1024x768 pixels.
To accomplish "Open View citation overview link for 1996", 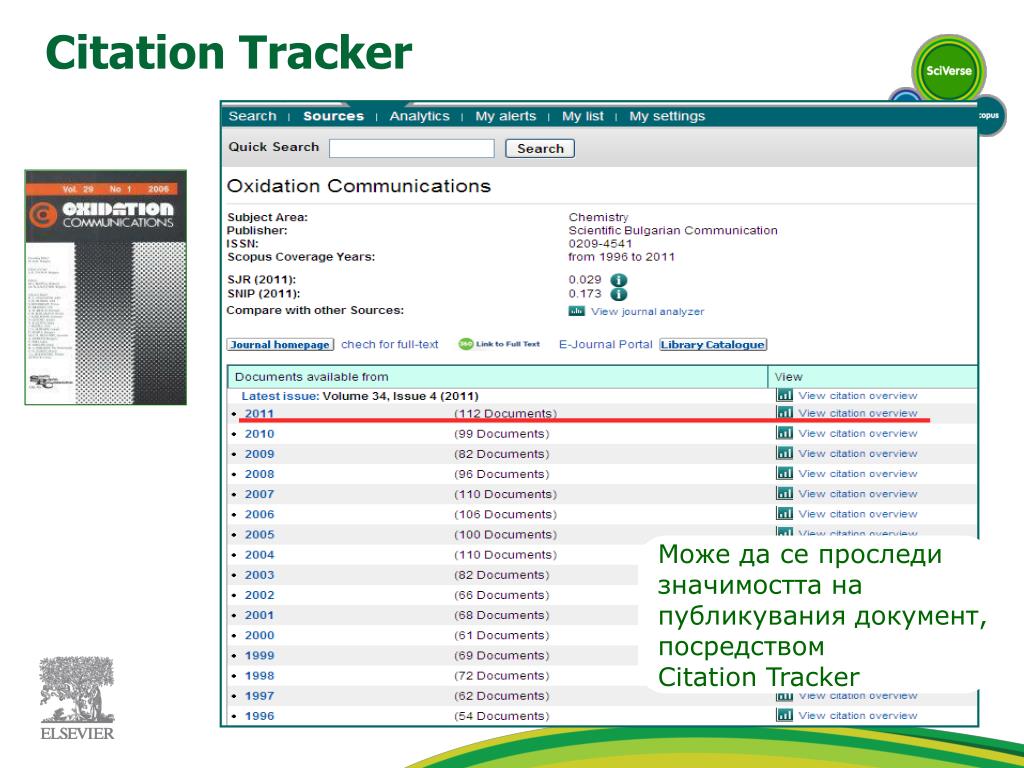I will pos(857,716).
